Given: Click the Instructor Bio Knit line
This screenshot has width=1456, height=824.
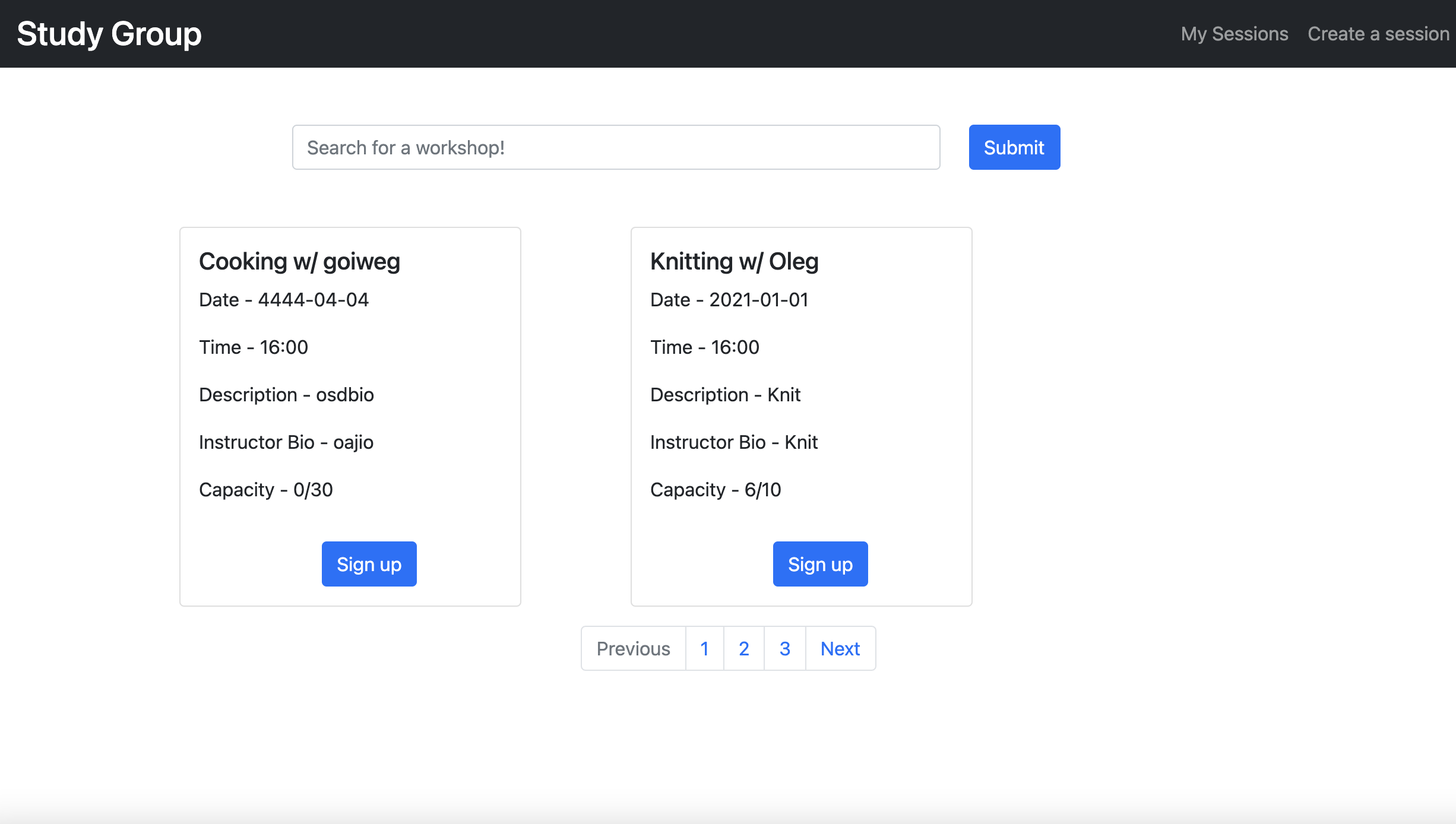Looking at the screenshot, I should (734, 442).
